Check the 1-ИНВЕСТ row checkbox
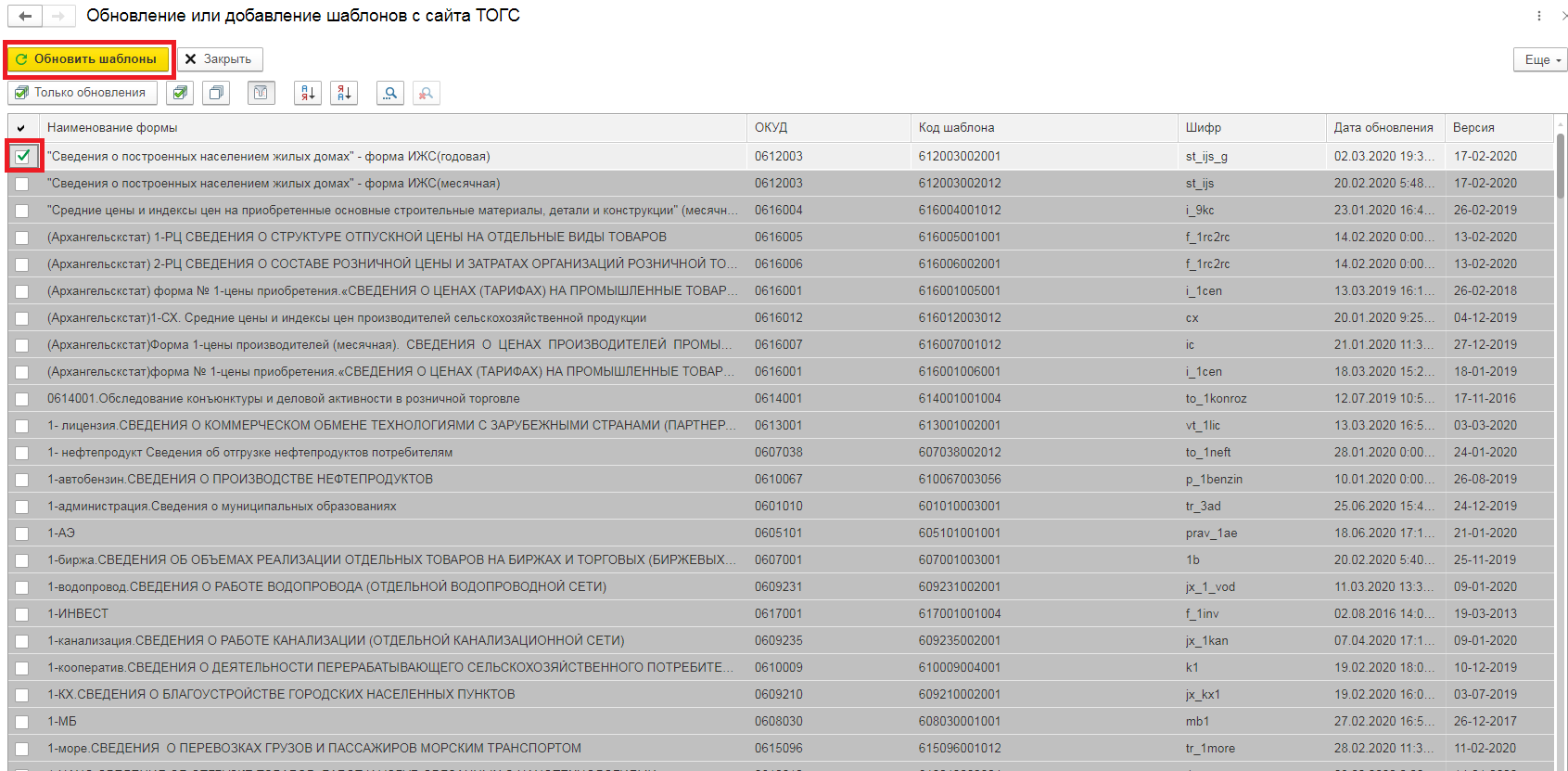Screen dimensions: 1568x771 pyautogui.click(x=22, y=614)
